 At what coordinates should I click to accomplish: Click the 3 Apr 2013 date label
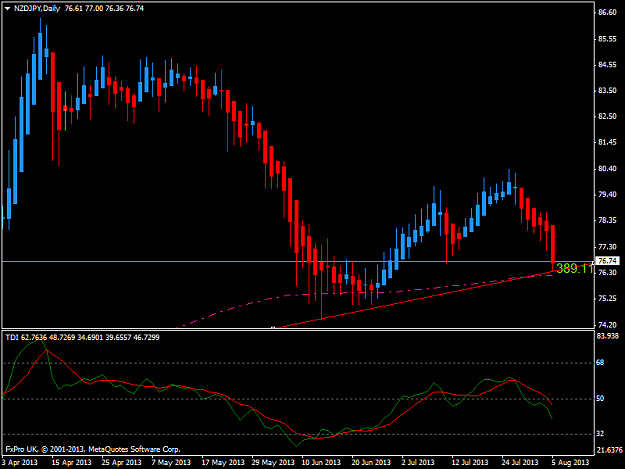[x=20, y=462]
